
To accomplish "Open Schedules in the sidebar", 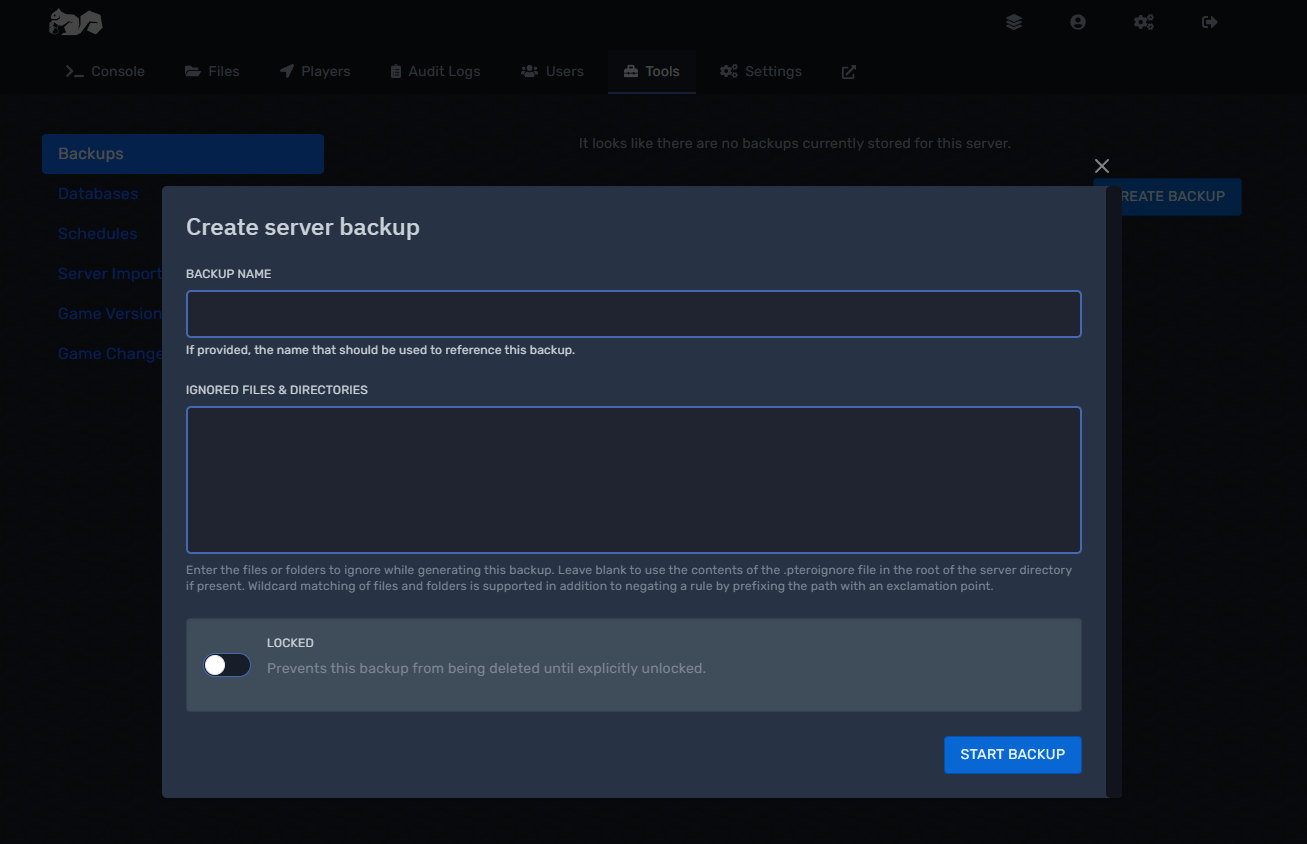I will coord(98,234).
